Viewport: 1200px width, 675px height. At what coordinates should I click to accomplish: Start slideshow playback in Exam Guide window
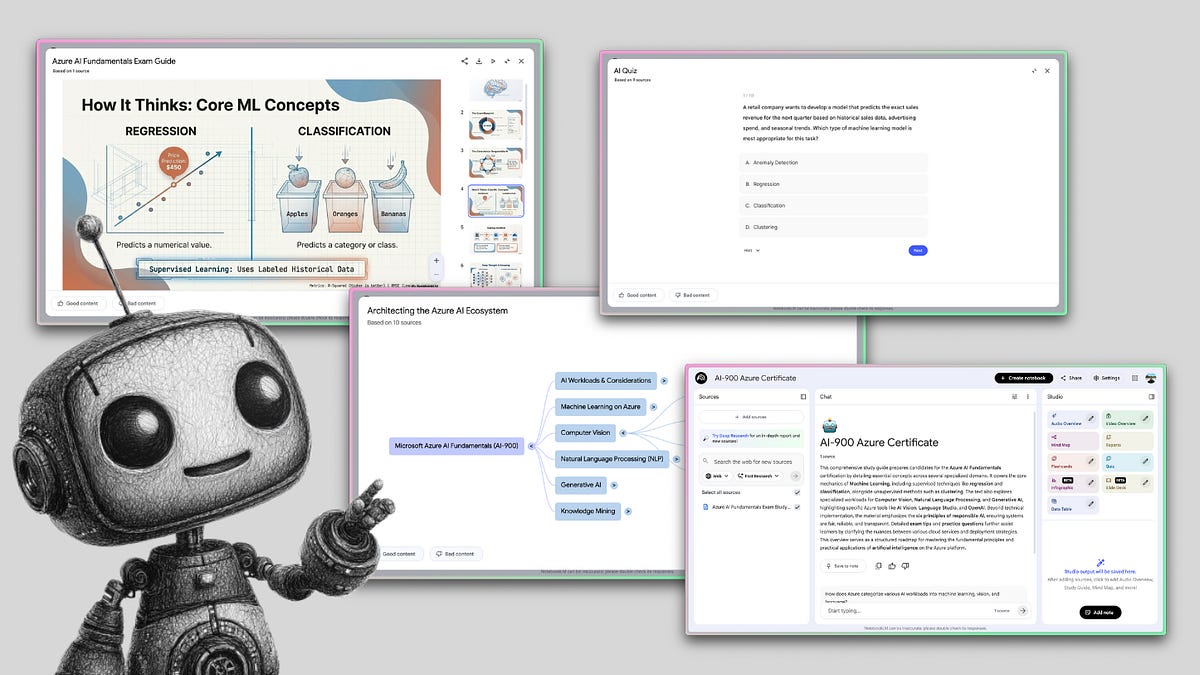point(493,61)
